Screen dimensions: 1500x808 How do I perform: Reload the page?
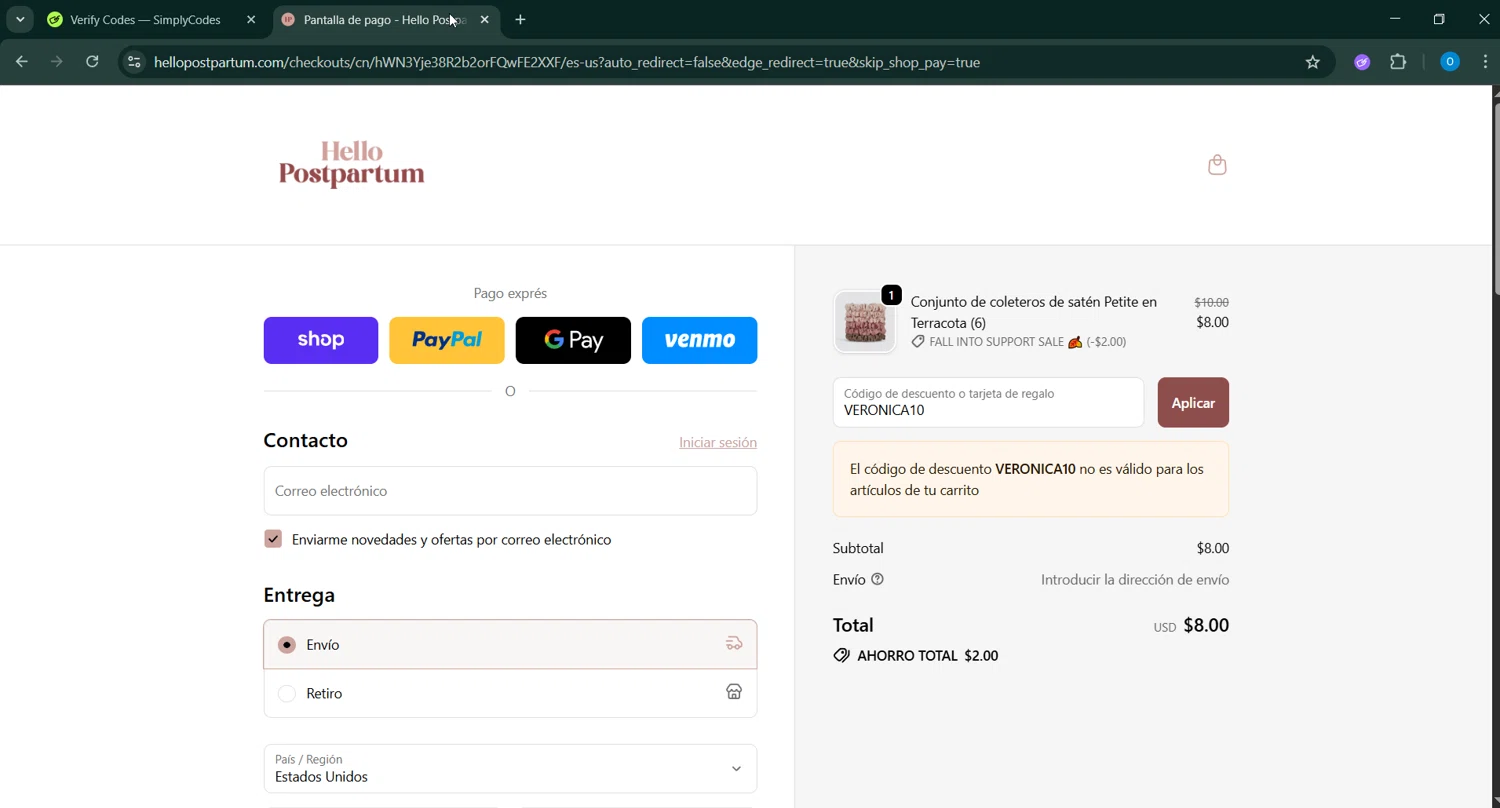point(92,62)
